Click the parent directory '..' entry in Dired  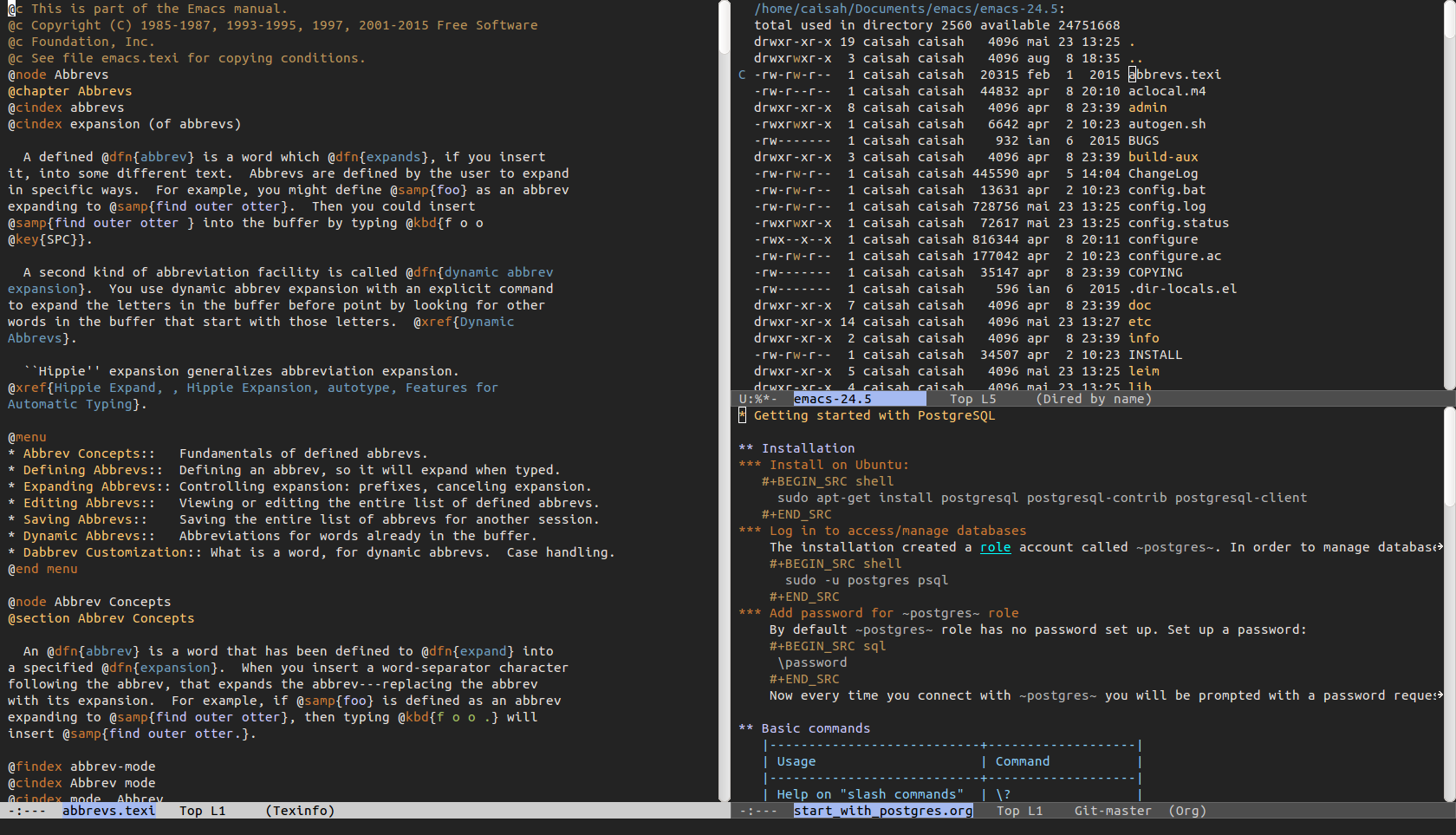[x=1135, y=58]
